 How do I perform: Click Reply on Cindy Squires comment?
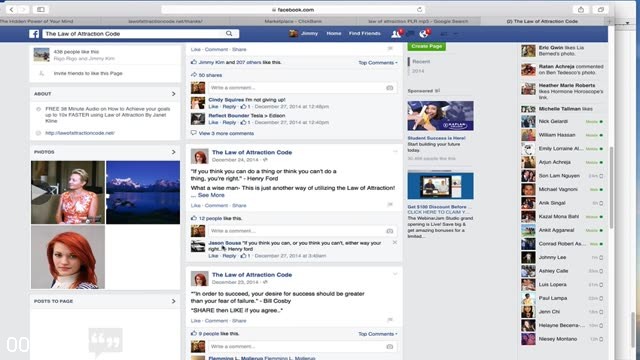[229, 107]
